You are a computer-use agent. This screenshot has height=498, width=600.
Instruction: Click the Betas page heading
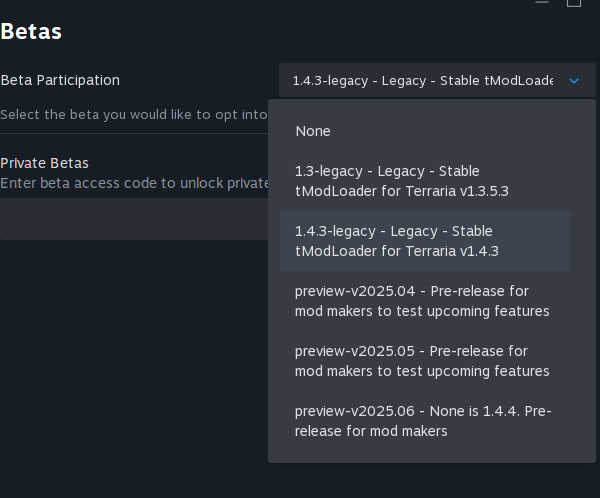[x=31, y=32]
